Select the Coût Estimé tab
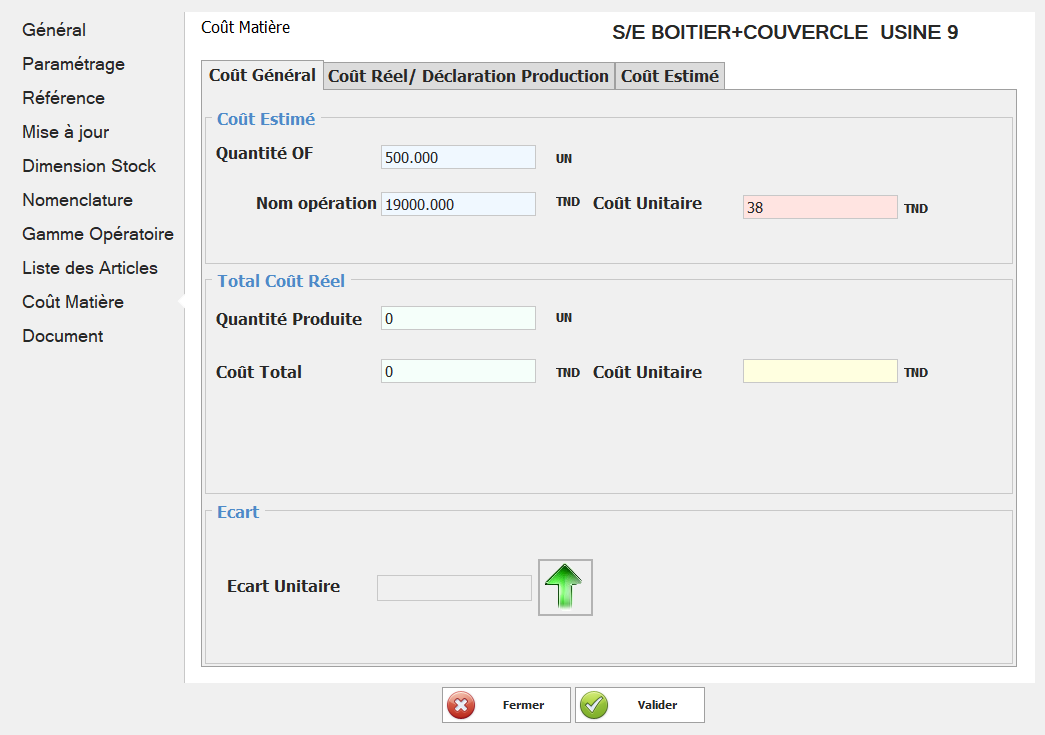1045x735 pixels. coord(669,76)
